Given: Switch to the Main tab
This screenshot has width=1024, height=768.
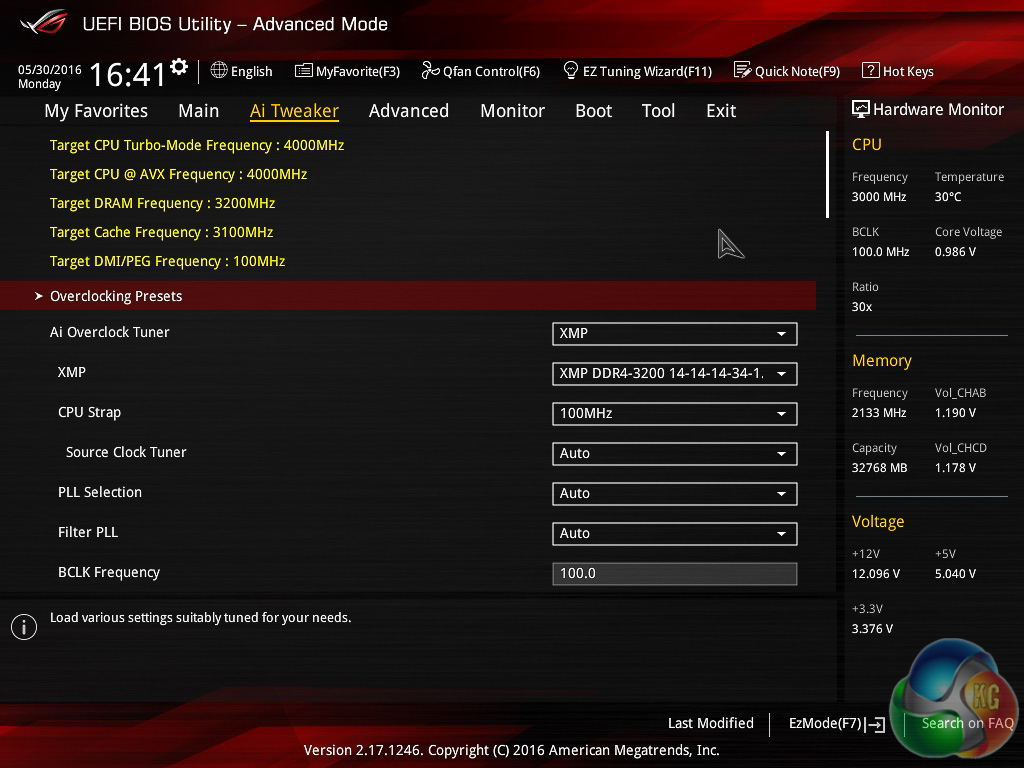Looking at the screenshot, I should click(199, 111).
